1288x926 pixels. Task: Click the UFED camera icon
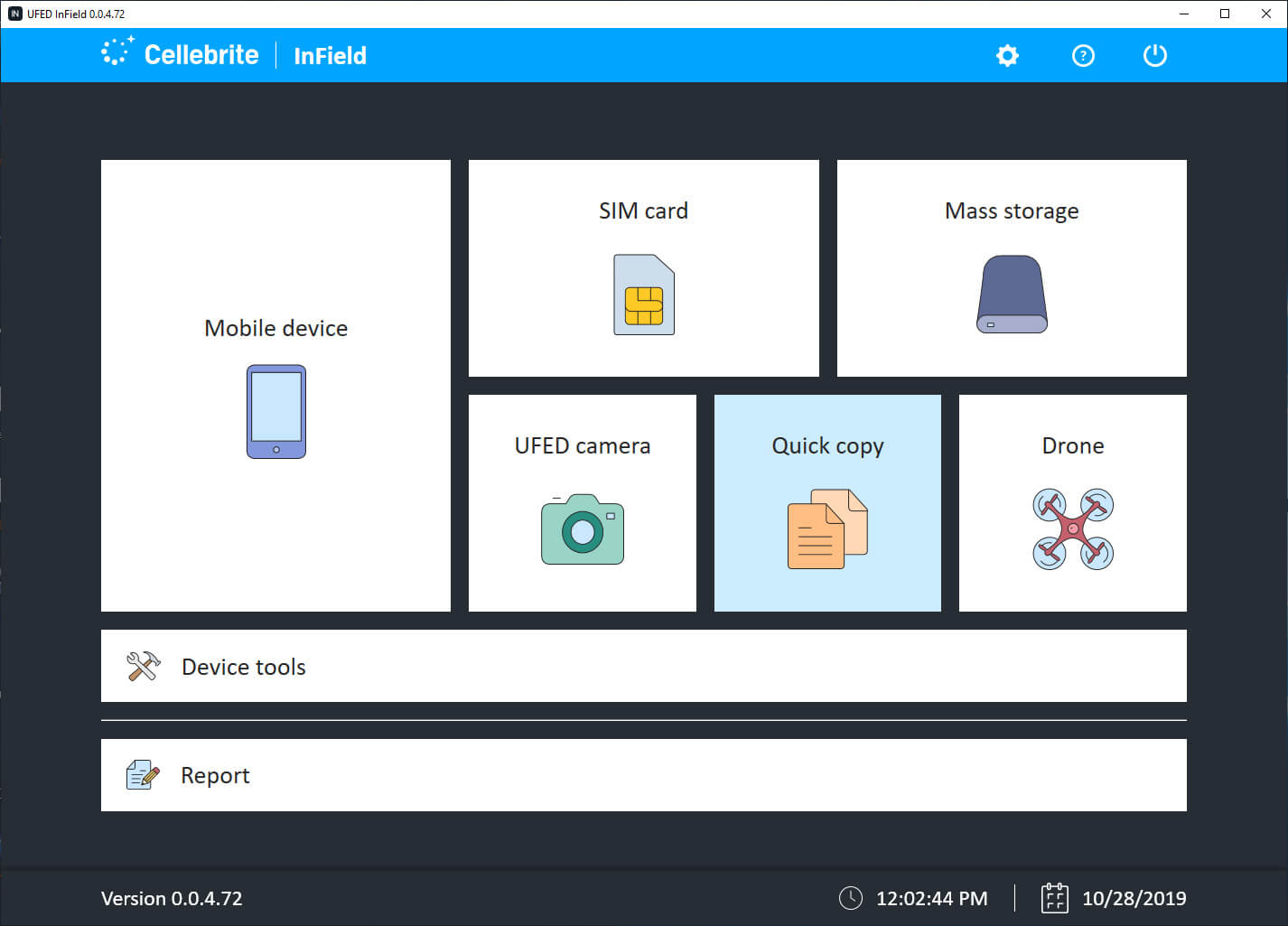(x=583, y=529)
